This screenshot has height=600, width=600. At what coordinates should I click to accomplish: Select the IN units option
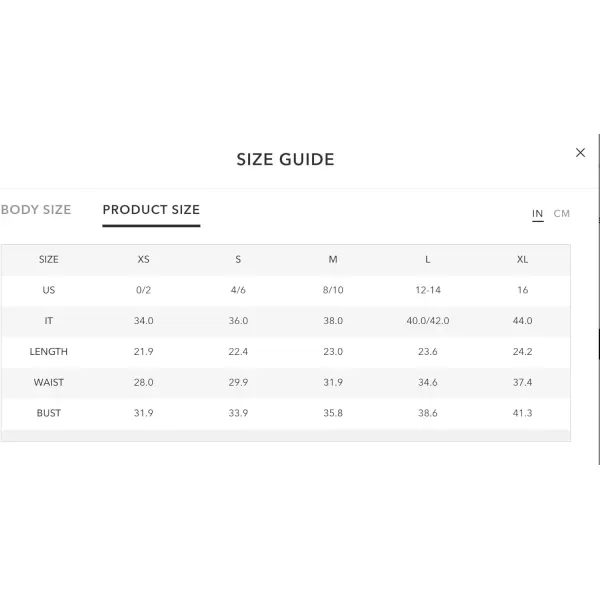tap(537, 214)
